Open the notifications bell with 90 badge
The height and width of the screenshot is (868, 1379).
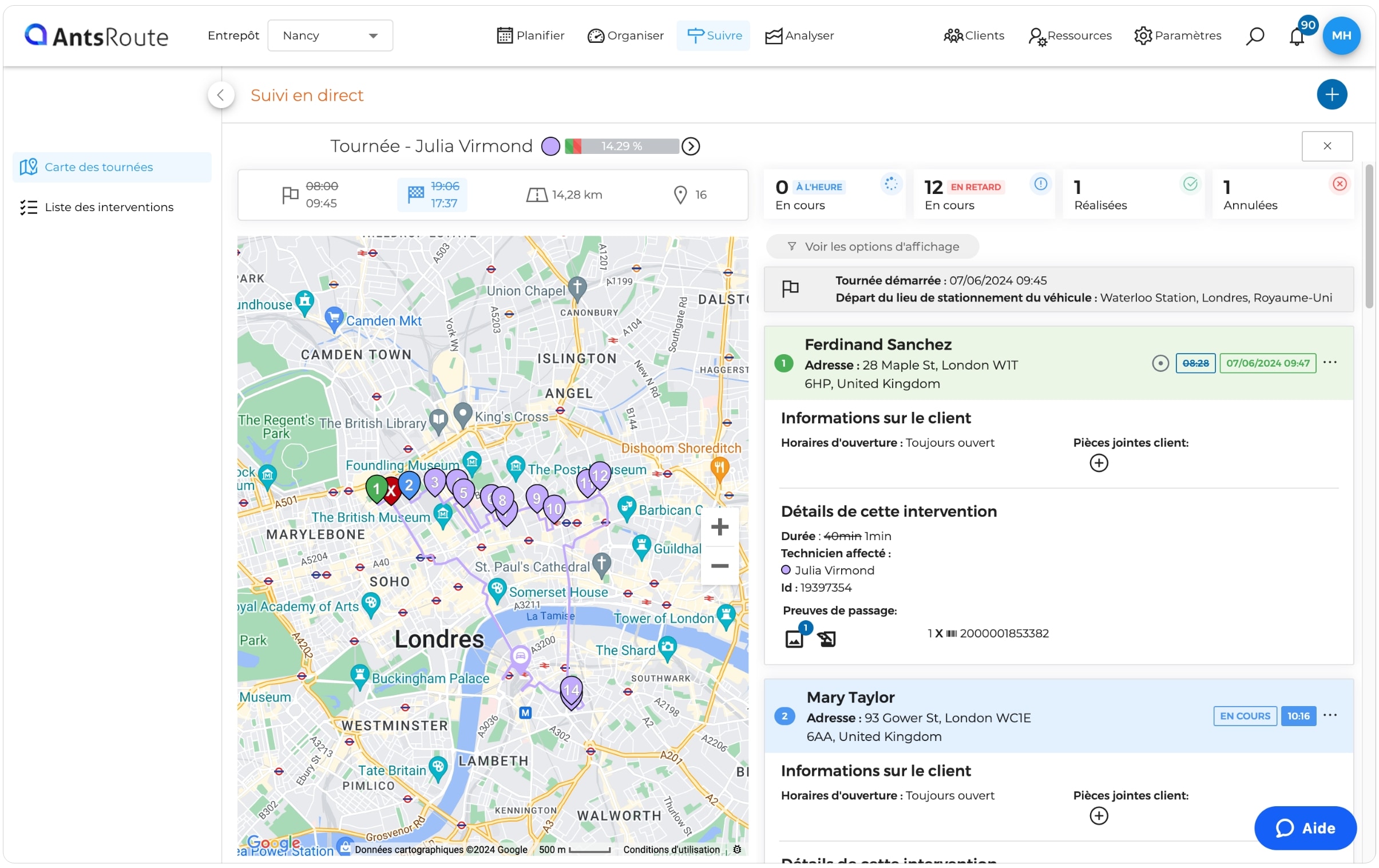point(1297,35)
